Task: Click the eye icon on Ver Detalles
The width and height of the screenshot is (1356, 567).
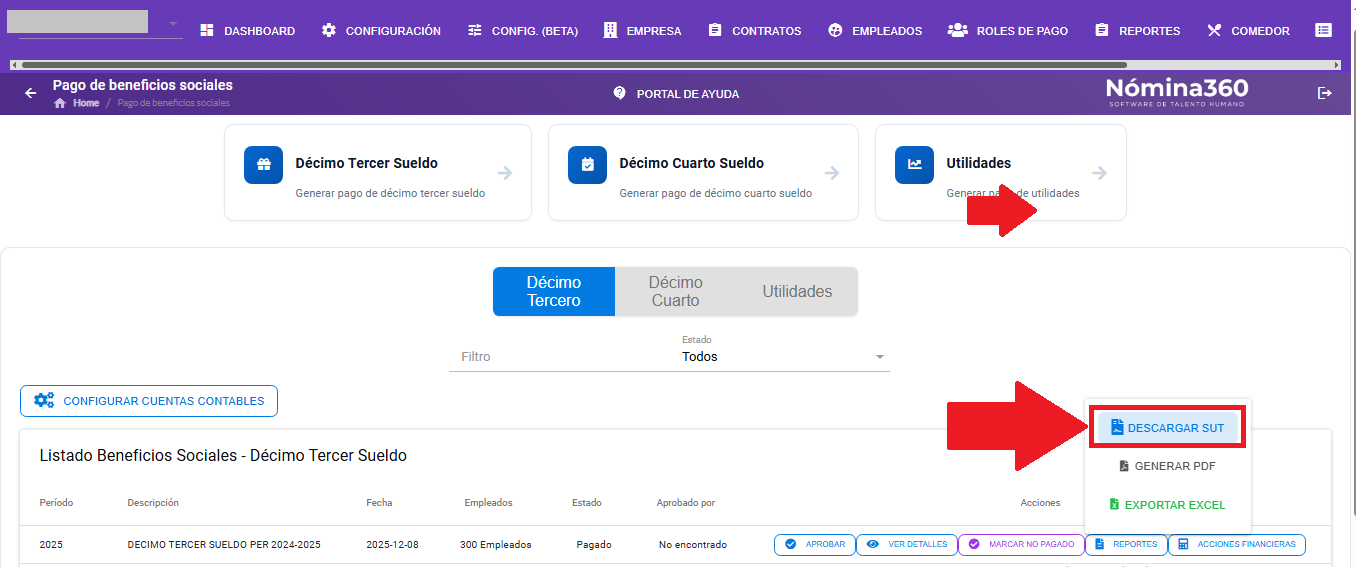Action: coord(873,545)
